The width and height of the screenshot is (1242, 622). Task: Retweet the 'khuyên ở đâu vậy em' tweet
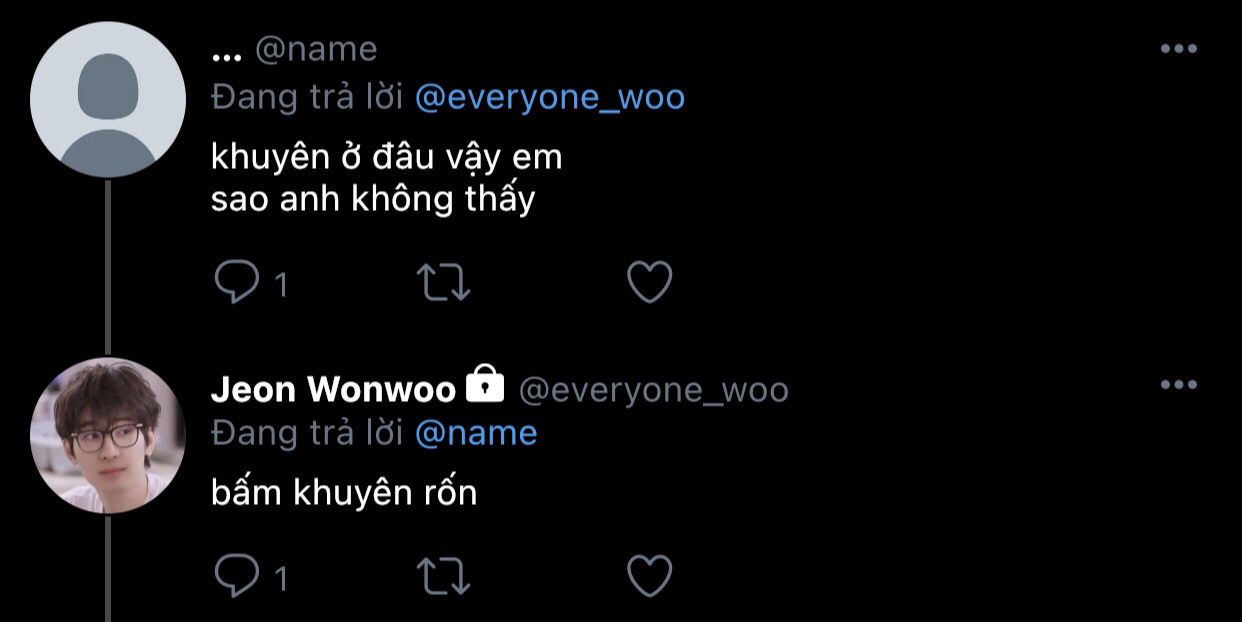pos(443,284)
